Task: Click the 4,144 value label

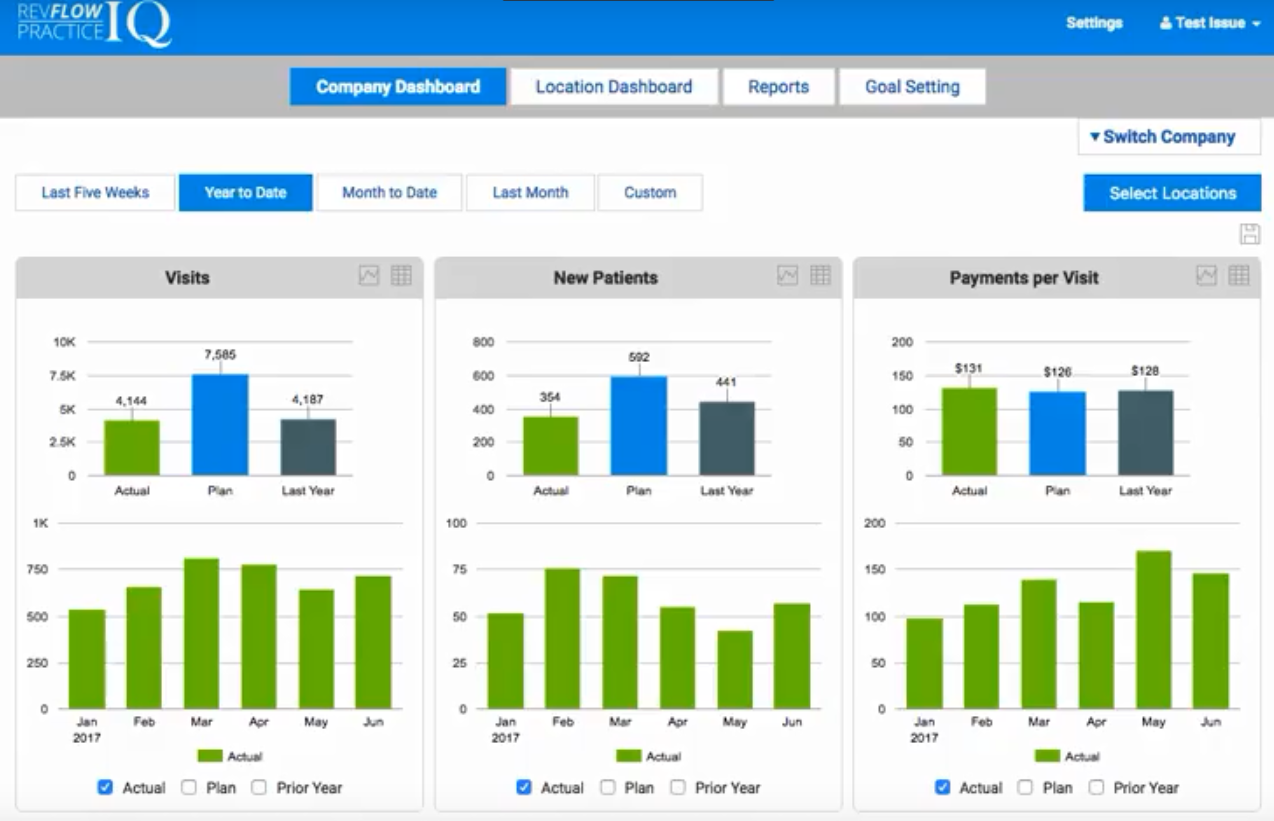Action: click(x=131, y=400)
